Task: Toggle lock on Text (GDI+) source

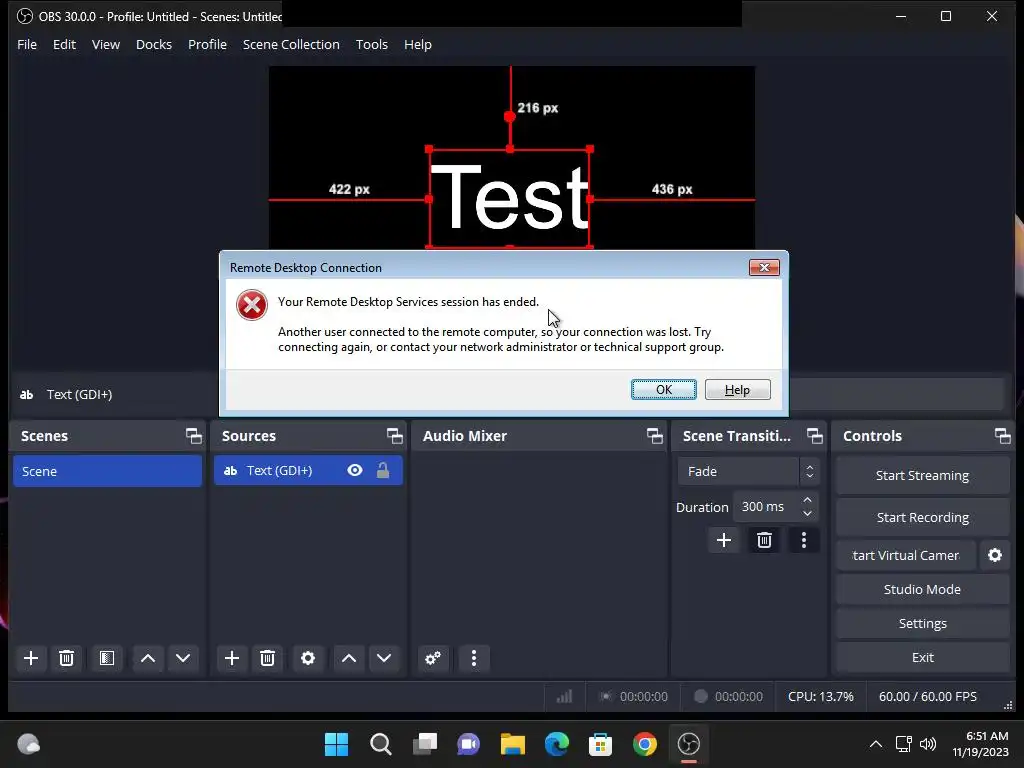Action: pyautogui.click(x=383, y=470)
